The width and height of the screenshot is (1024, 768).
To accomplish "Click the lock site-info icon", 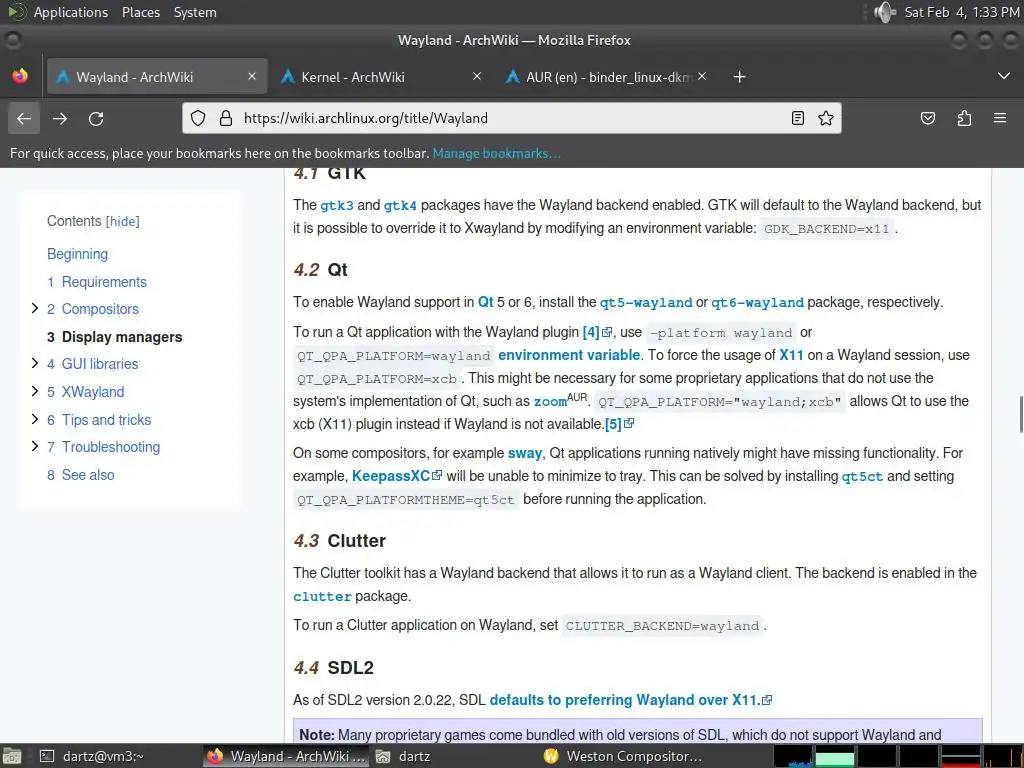I will coord(226,118).
